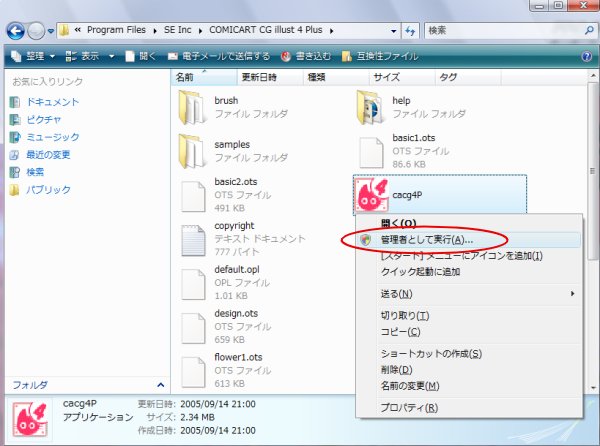This screenshot has width=600, height=446.
Task: Select the basic1.ots file icon
Action: click(x=371, y=153)
